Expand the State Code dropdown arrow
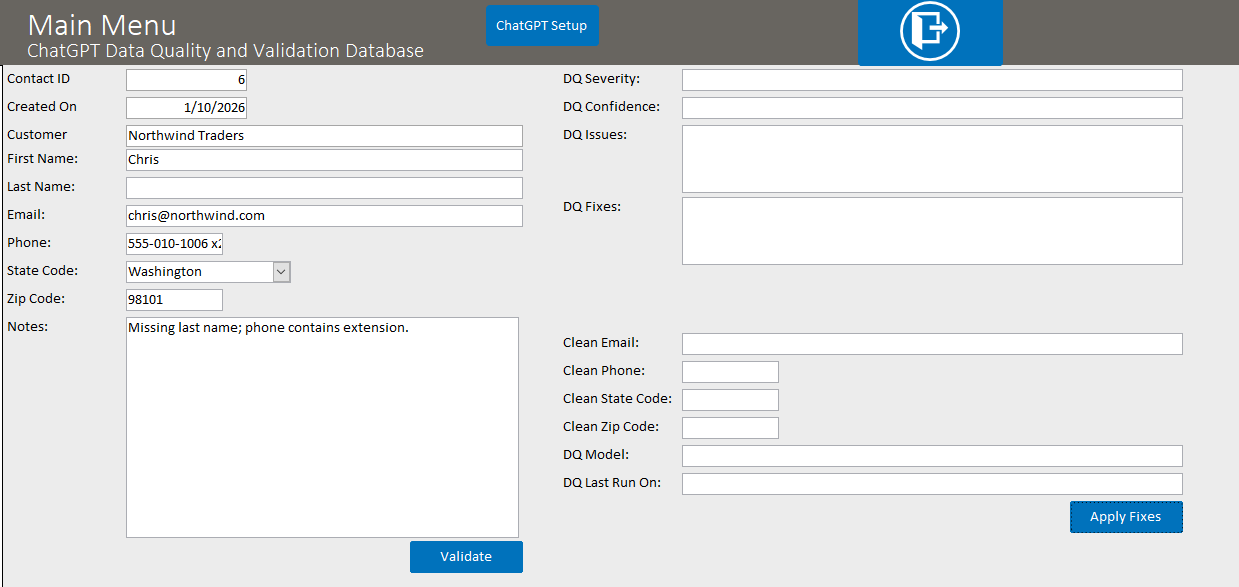Viewport: 1239px width, 587px height. pos(281,272)
